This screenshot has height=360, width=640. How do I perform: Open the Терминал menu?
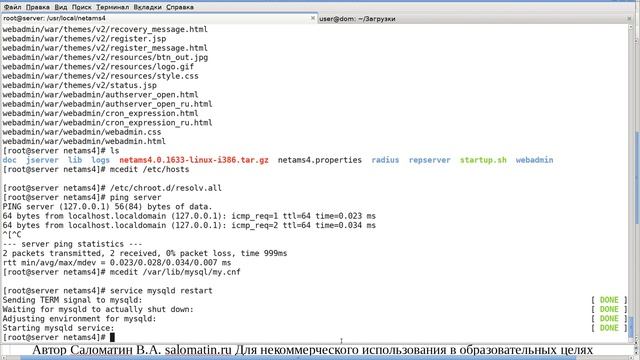(x=113, y=7)
